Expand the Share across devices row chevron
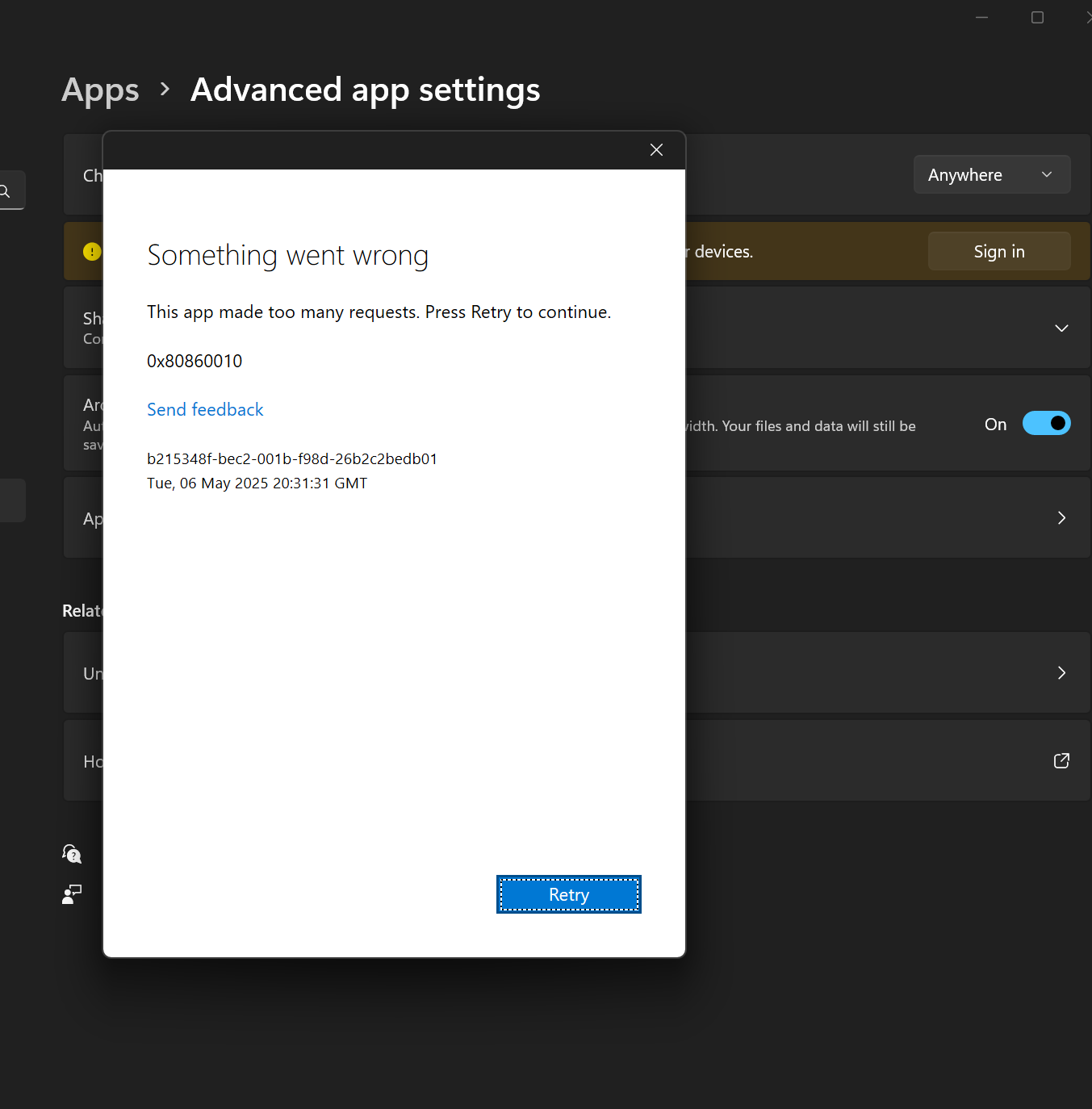This screenshot has width=1092, height=1109. coord(1061,328)
